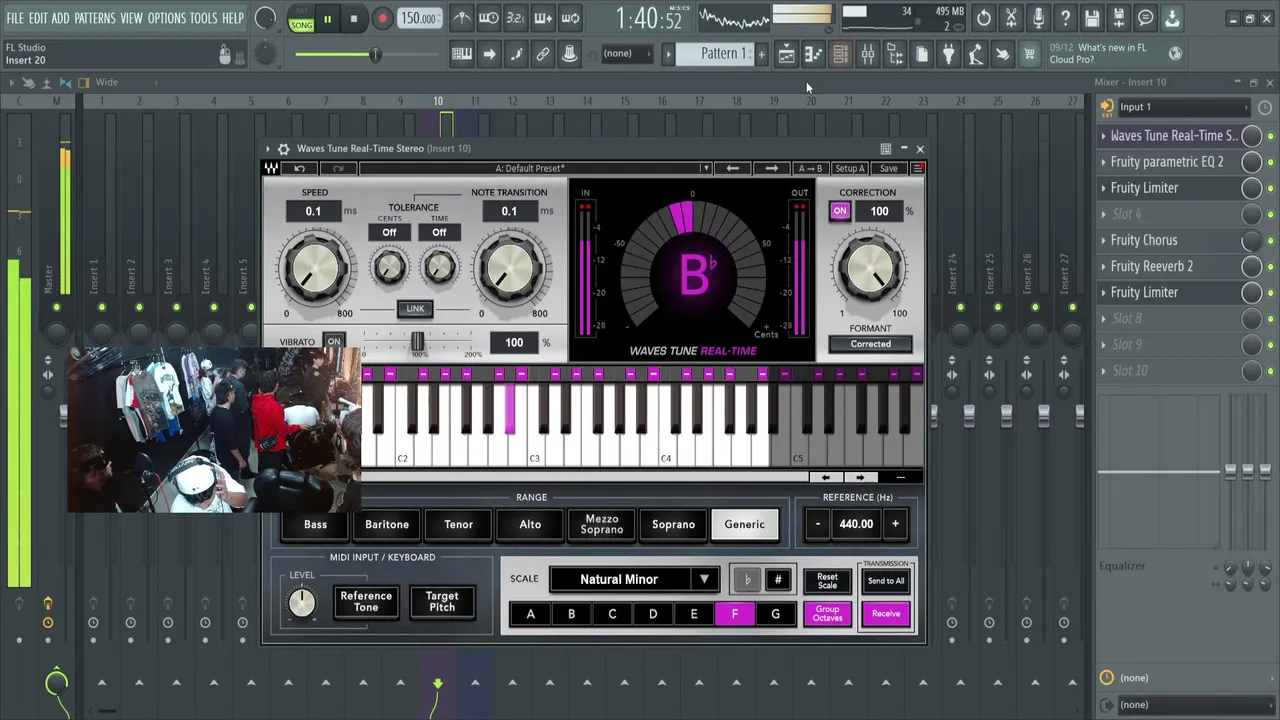Open the FILE menu
1280x720 pixels.
click(x=15, y=18)
